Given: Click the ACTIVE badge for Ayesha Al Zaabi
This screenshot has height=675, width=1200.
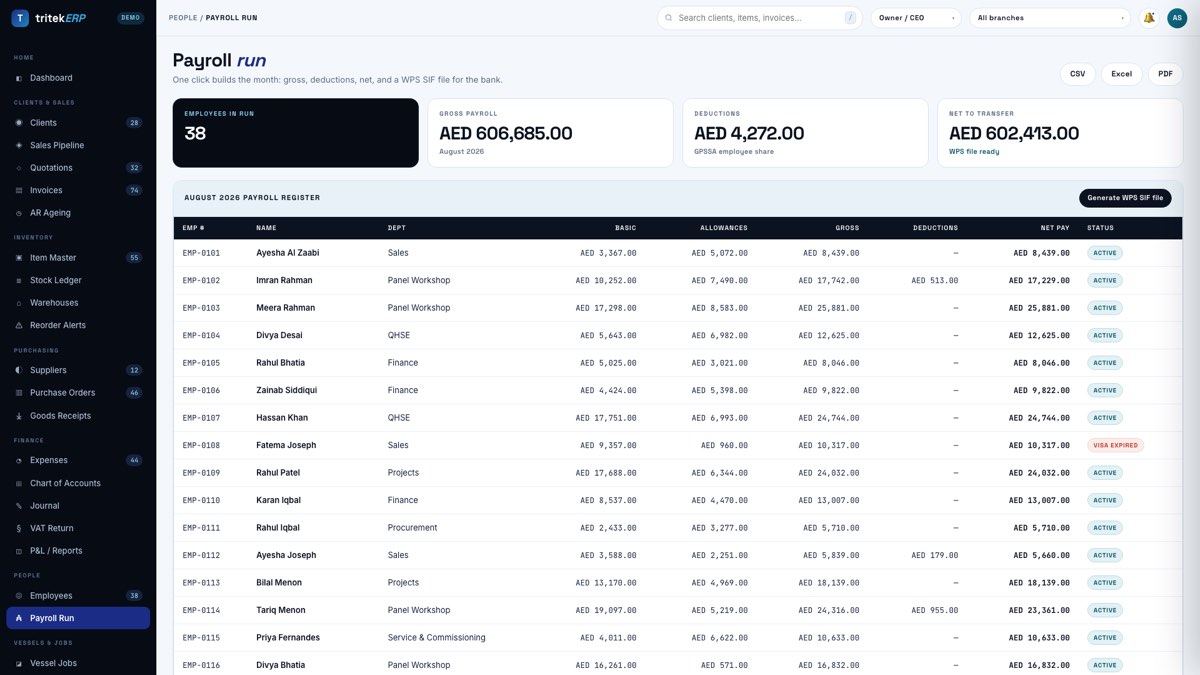Looking at the screenshot, I should click(1105, 253).
